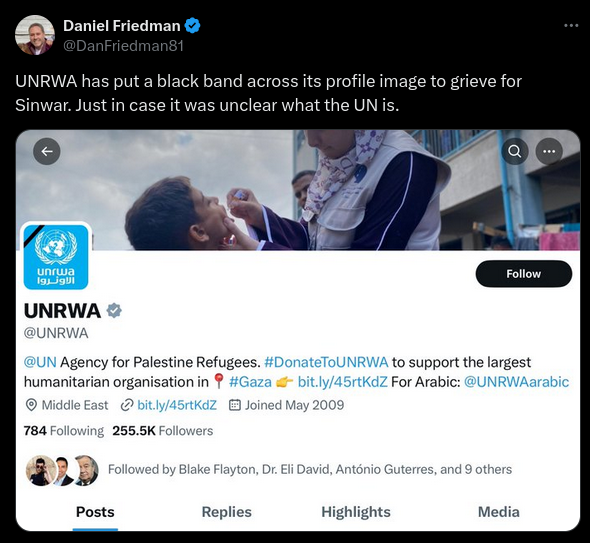Open the #DonateToUNRWA hashtag
590x543 pixels.
(x=326, y=362)
